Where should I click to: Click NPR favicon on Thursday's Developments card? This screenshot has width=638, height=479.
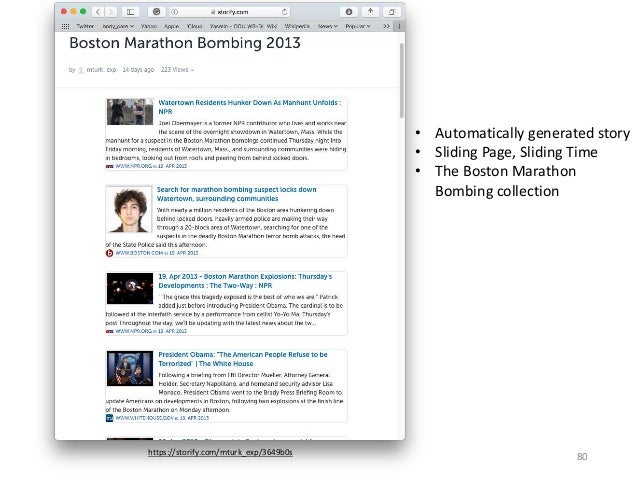click(x=109, y=331)
